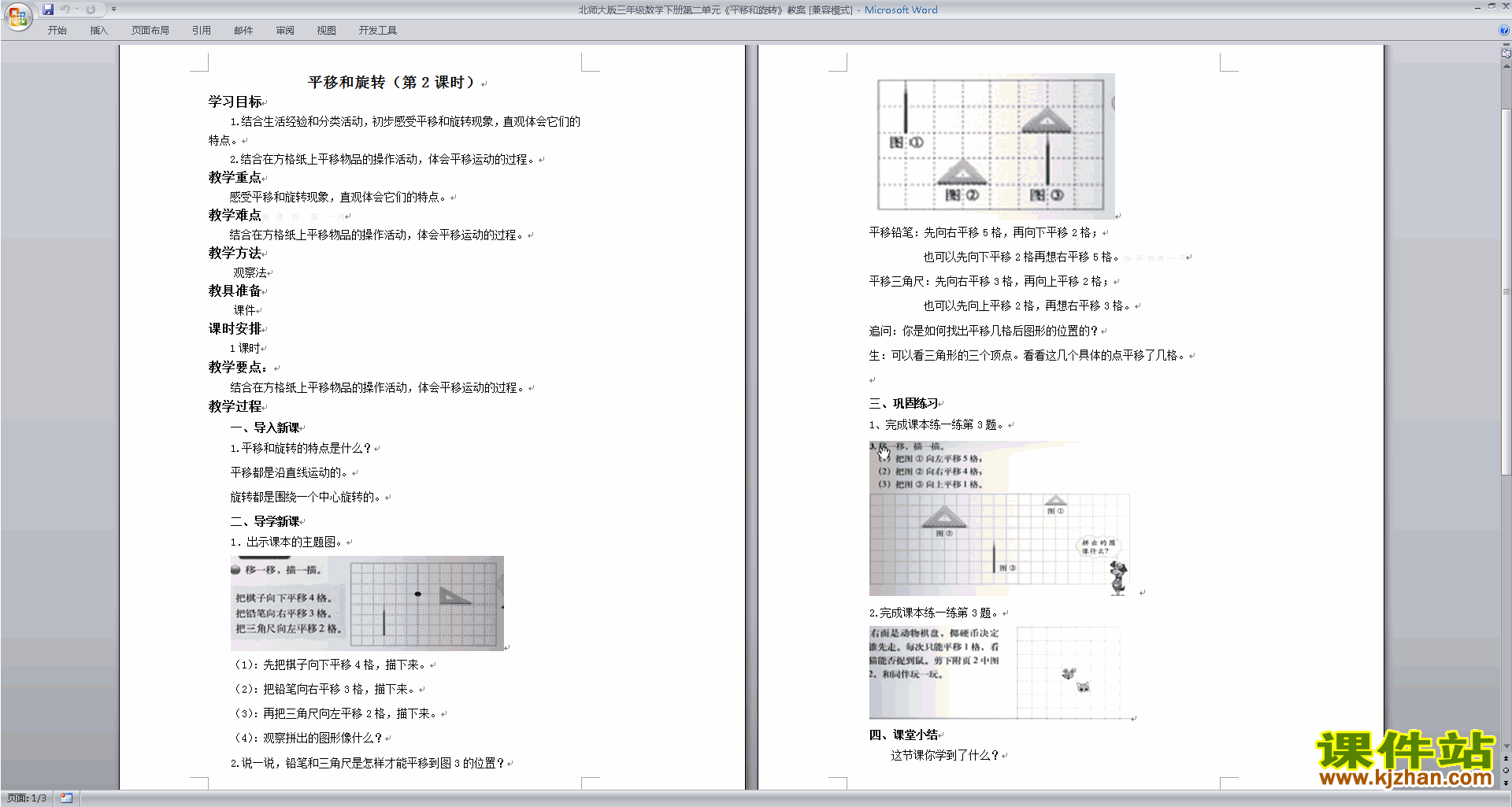Expand the undo history dropdown arrow
This screenshot has width=1512, height=807.
pos(76,9)
